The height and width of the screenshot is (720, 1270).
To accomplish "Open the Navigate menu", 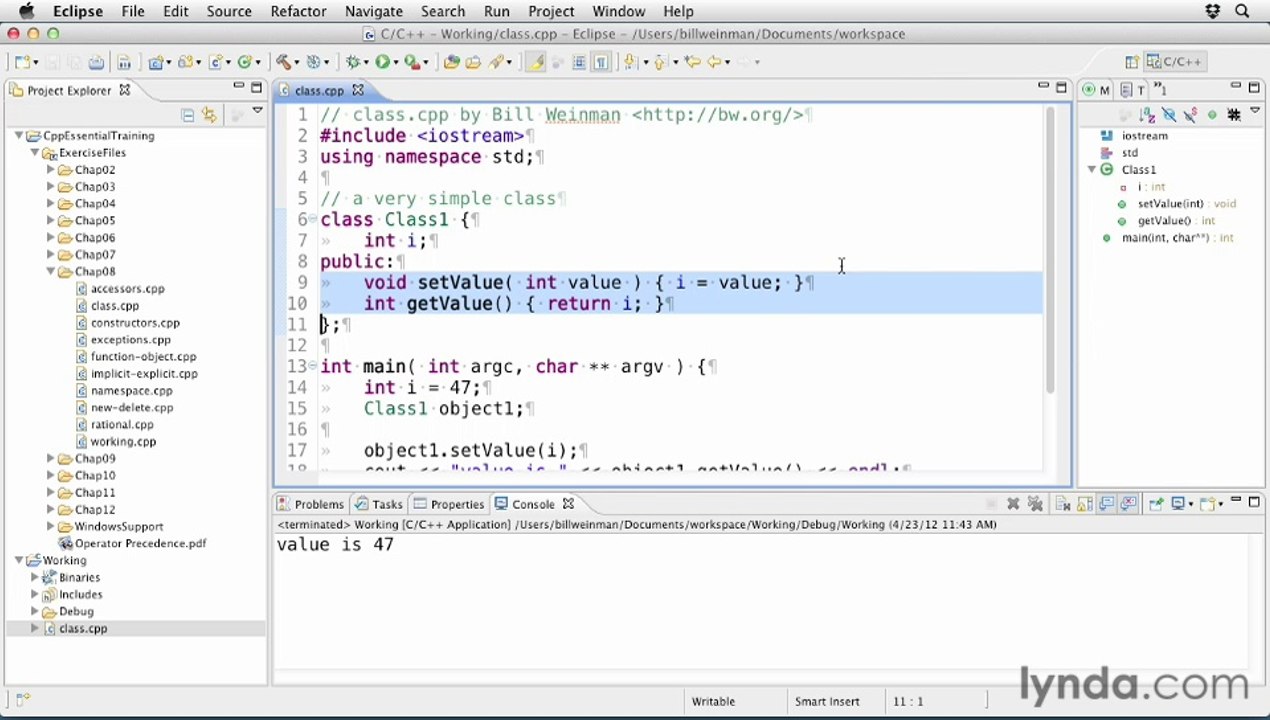I will 373,11.
